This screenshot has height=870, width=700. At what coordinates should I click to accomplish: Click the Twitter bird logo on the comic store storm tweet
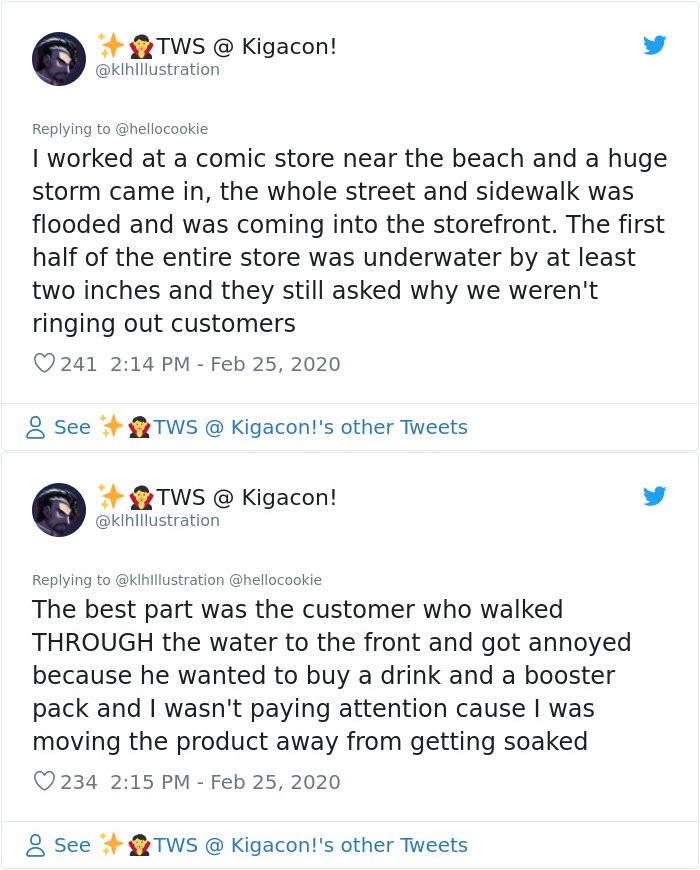click(x=654, y=45)
